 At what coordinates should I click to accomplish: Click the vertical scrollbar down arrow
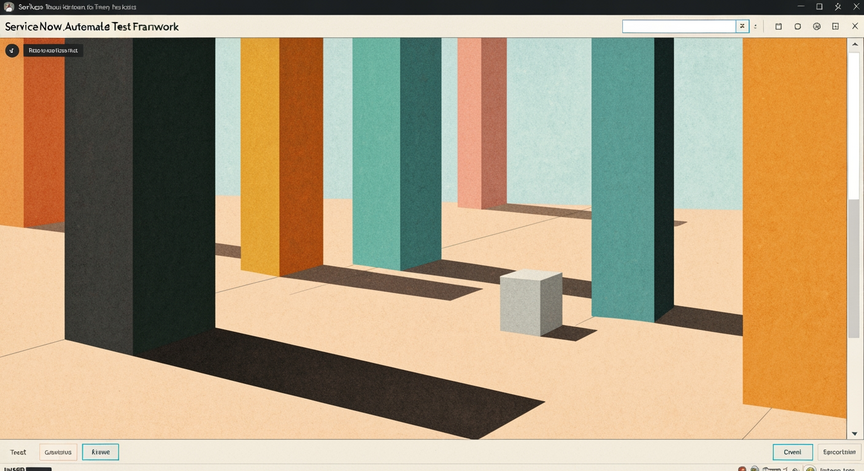point(855,434)
